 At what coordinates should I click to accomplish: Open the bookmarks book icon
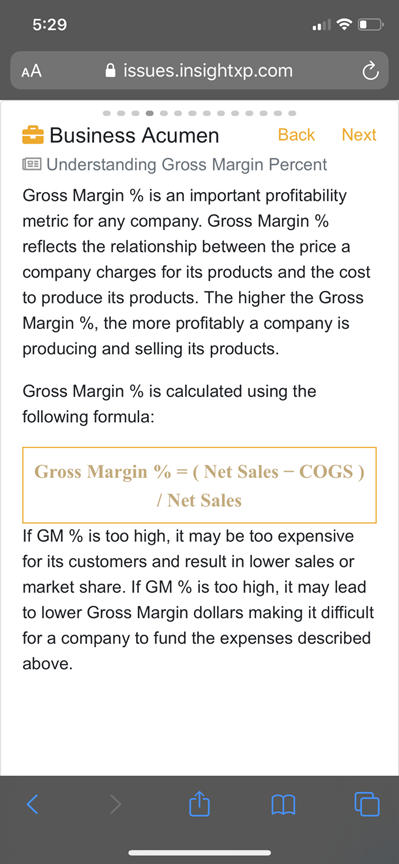[284, 805]
